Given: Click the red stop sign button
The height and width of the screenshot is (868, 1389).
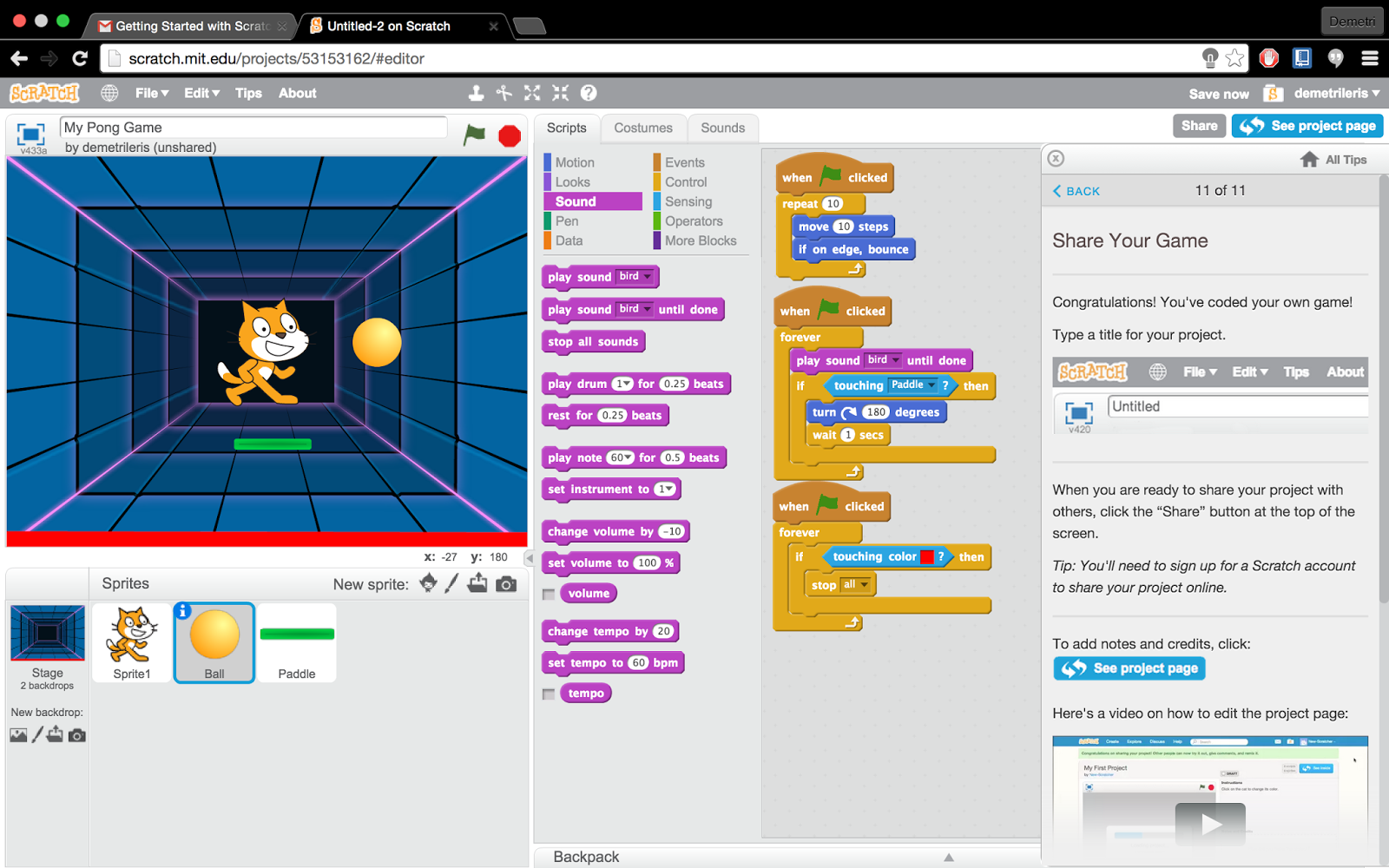Looking at the screenshot, I should click(510, 136).
